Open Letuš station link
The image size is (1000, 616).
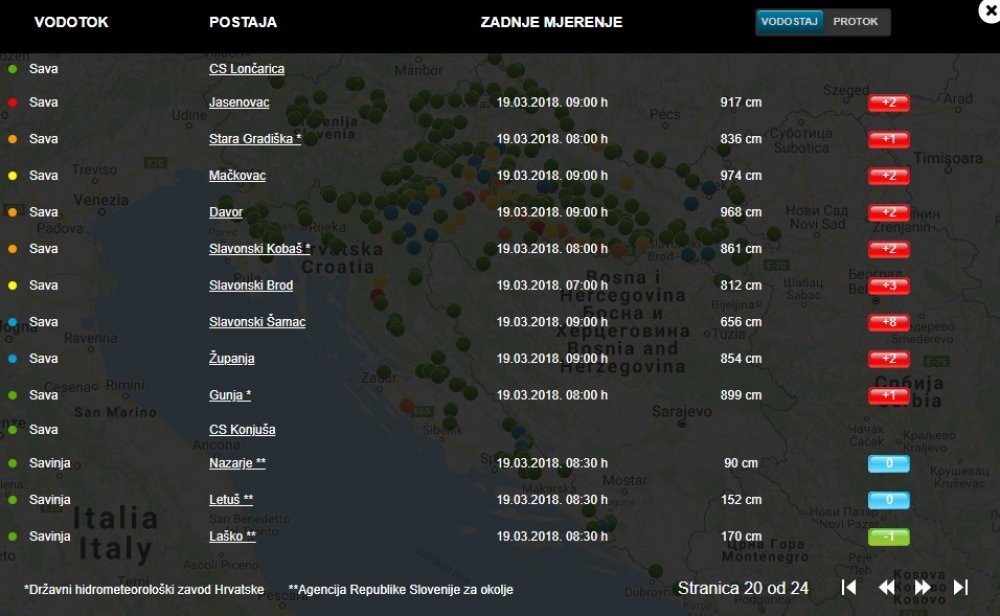pos(231,500)
